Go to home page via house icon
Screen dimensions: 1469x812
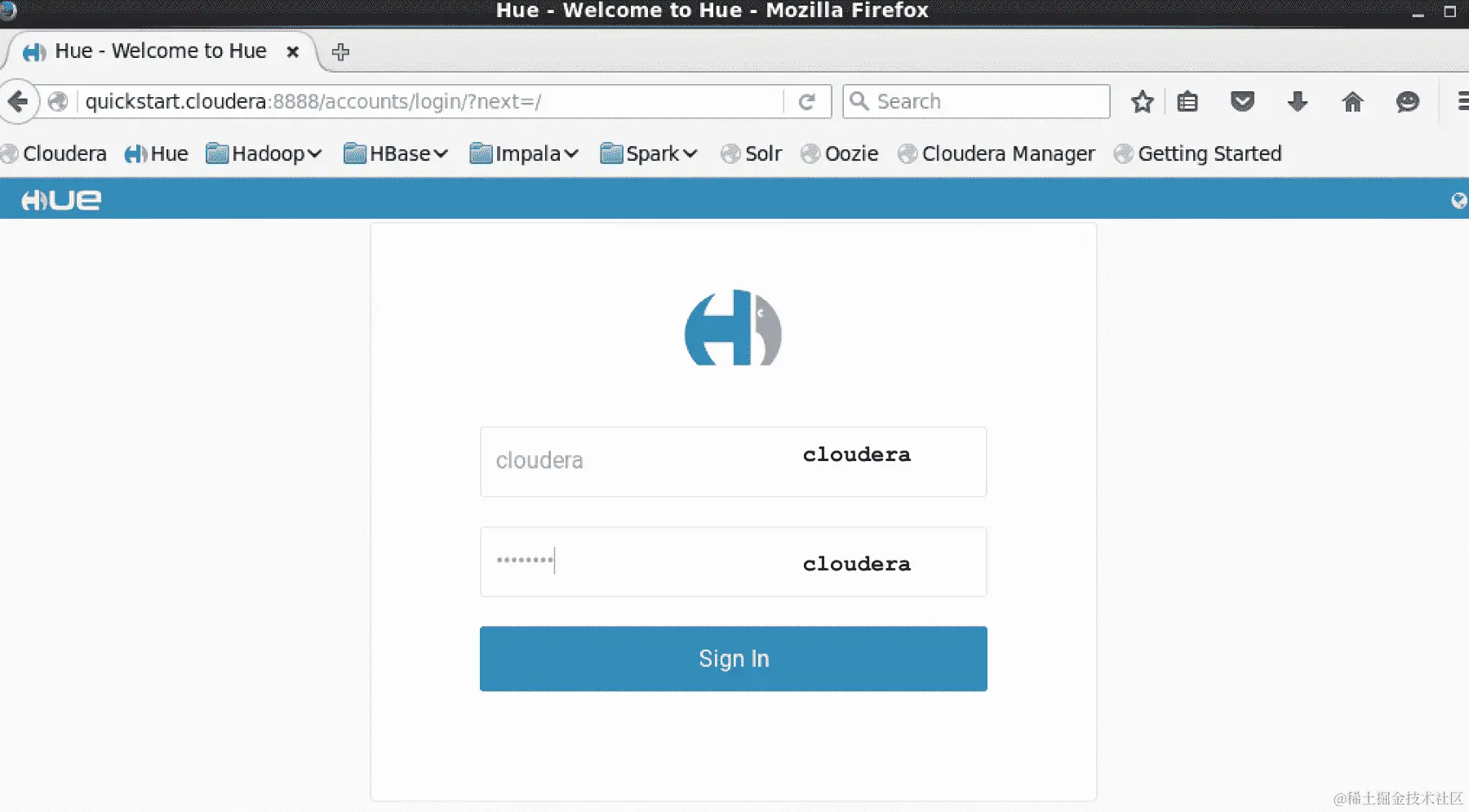tap(1352, 102)
